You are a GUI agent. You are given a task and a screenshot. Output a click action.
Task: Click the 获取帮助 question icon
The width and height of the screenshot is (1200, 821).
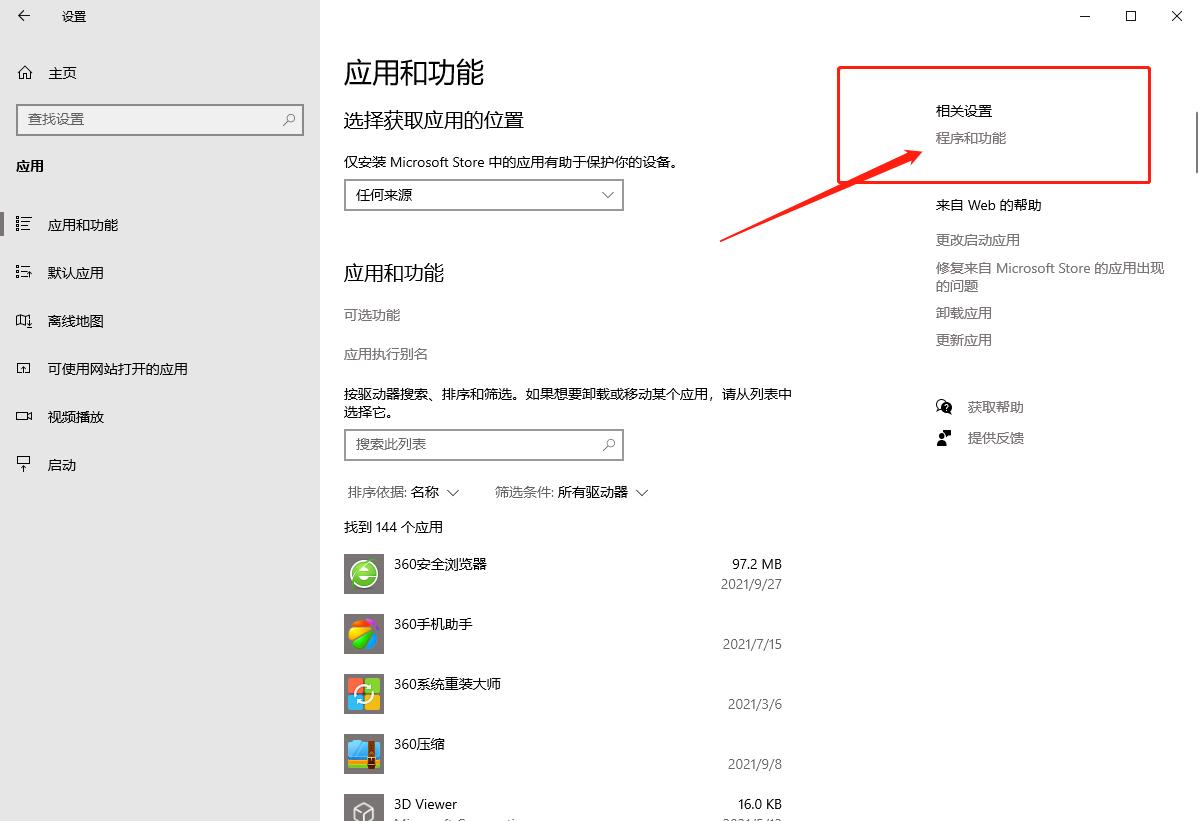(x=942, y=407)
